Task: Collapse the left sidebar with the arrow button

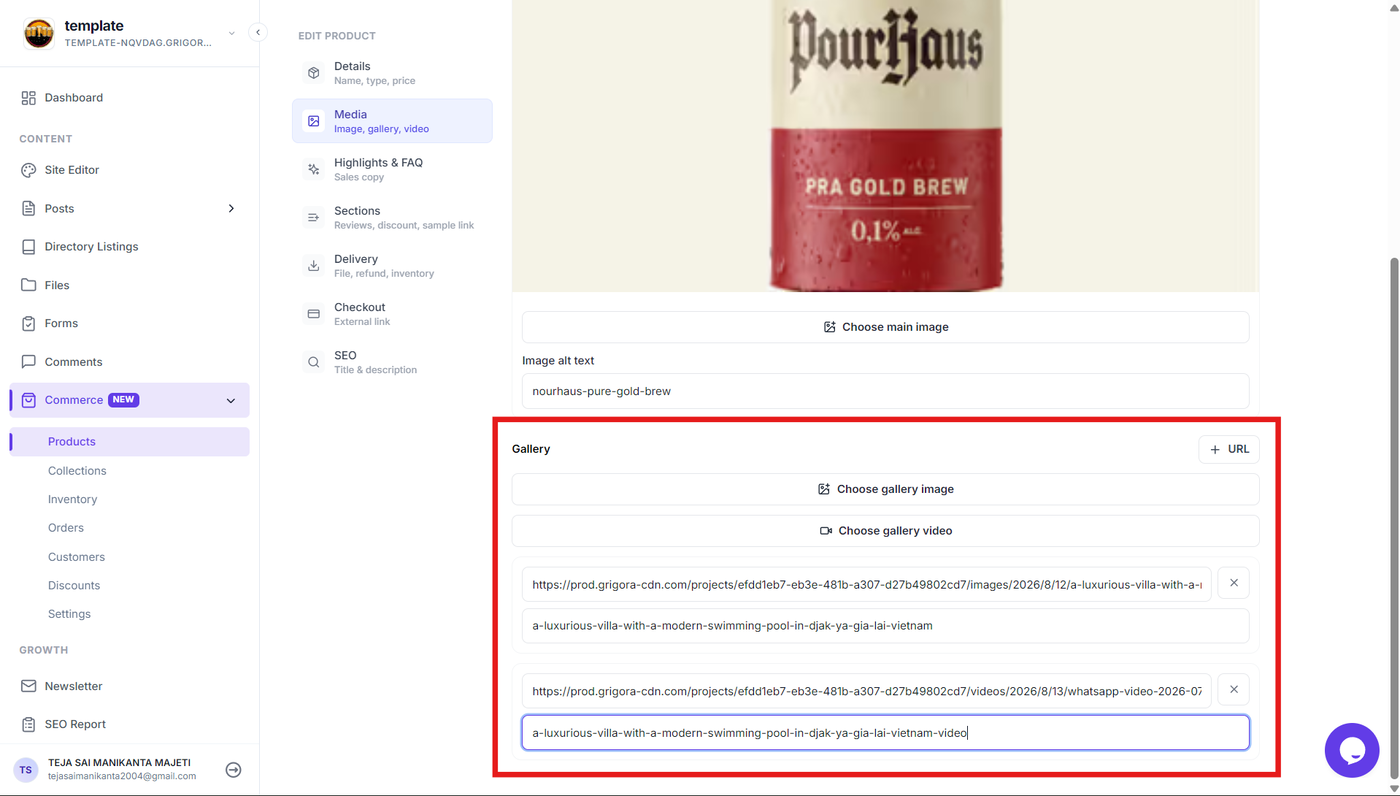Action: click(x=257, y=32)
